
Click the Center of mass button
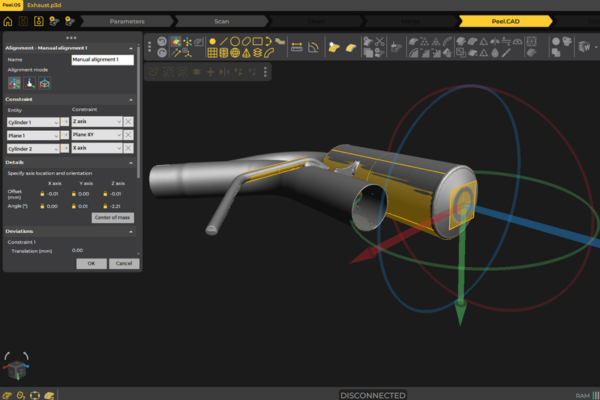click(112, 217)
